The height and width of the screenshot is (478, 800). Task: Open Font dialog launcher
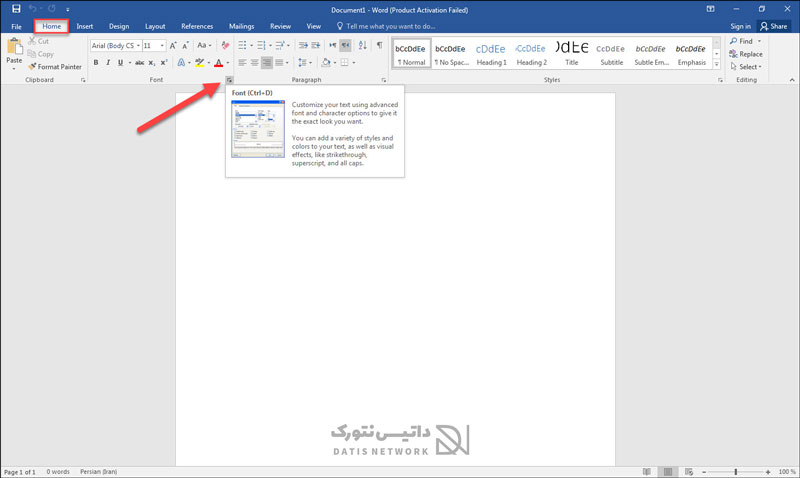pos(230,80)
